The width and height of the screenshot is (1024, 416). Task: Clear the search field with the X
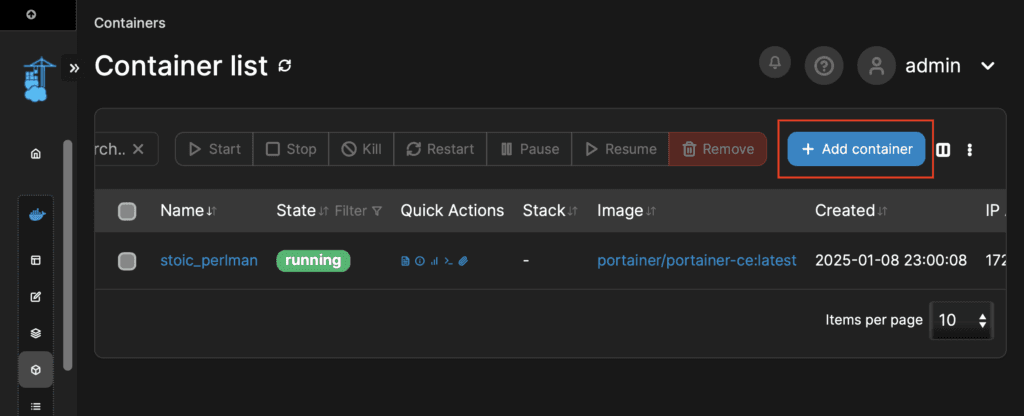click(x=138, y=149)
